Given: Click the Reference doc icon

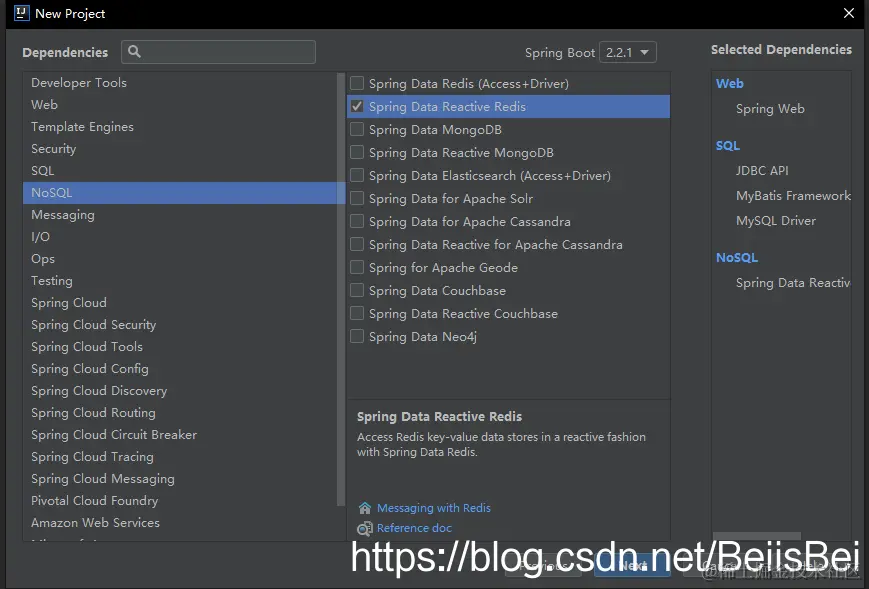Looking at the screenshot, I should [x=365, y=529].
